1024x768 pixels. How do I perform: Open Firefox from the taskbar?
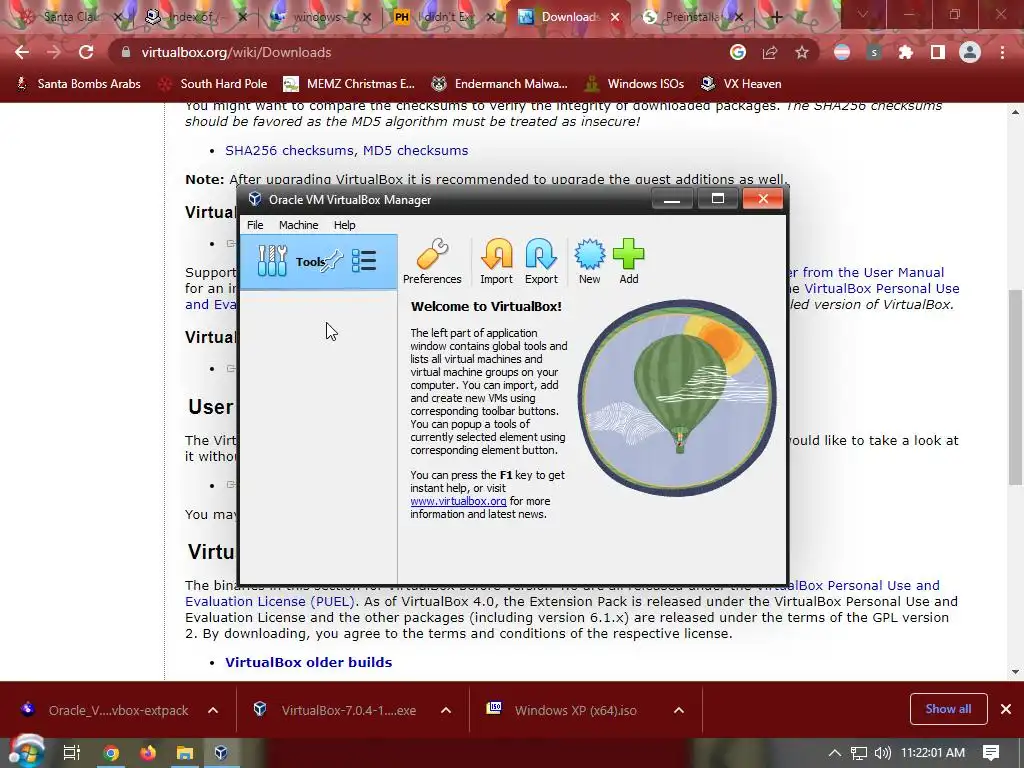(148, 753)
